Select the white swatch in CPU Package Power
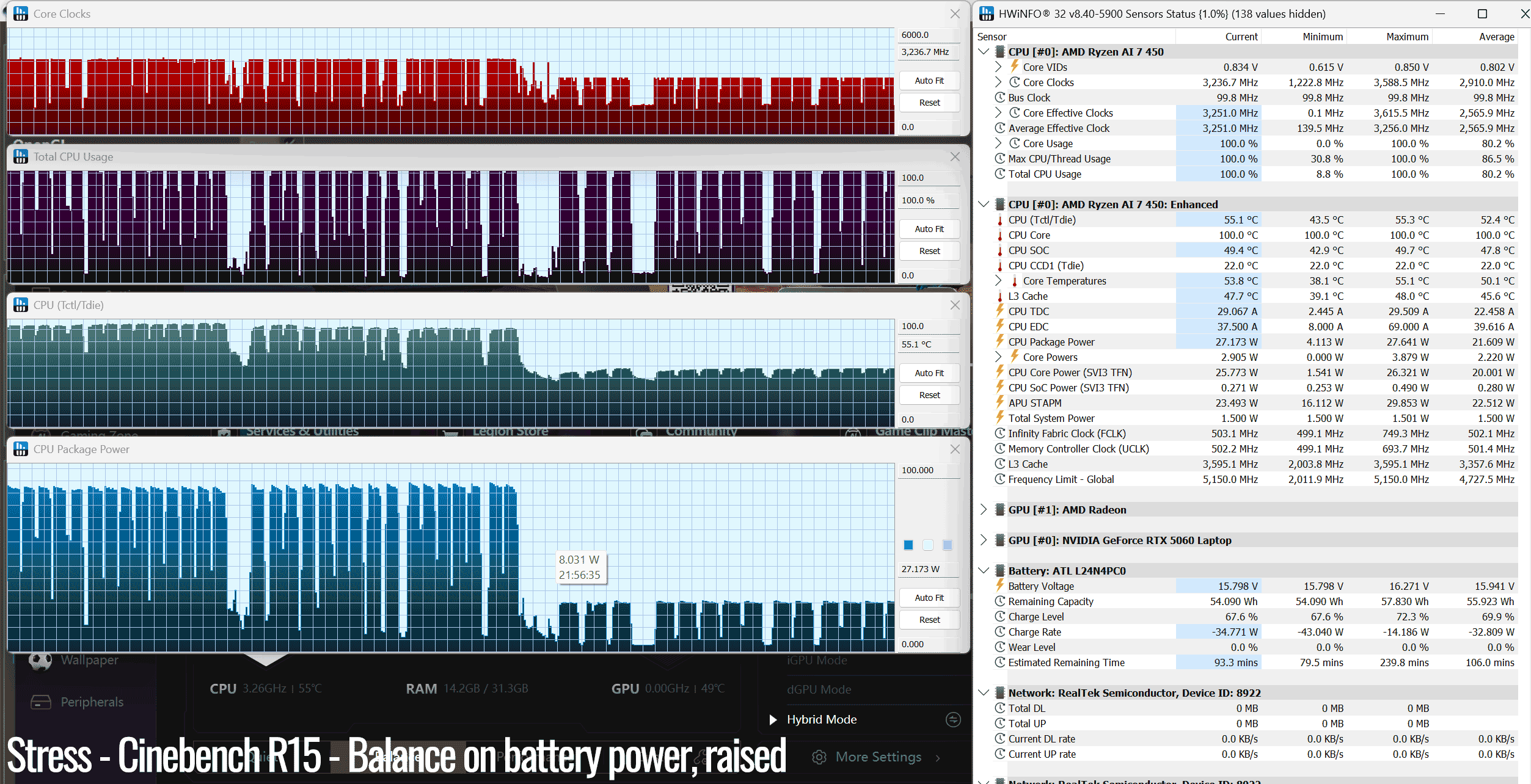 point(928,545)
